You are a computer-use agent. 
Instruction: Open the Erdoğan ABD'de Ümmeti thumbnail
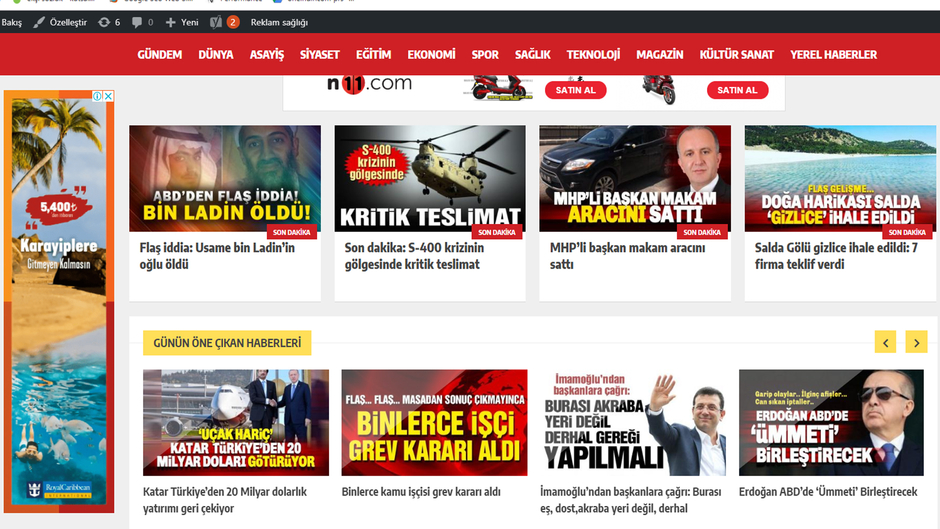tap(831, 423)
